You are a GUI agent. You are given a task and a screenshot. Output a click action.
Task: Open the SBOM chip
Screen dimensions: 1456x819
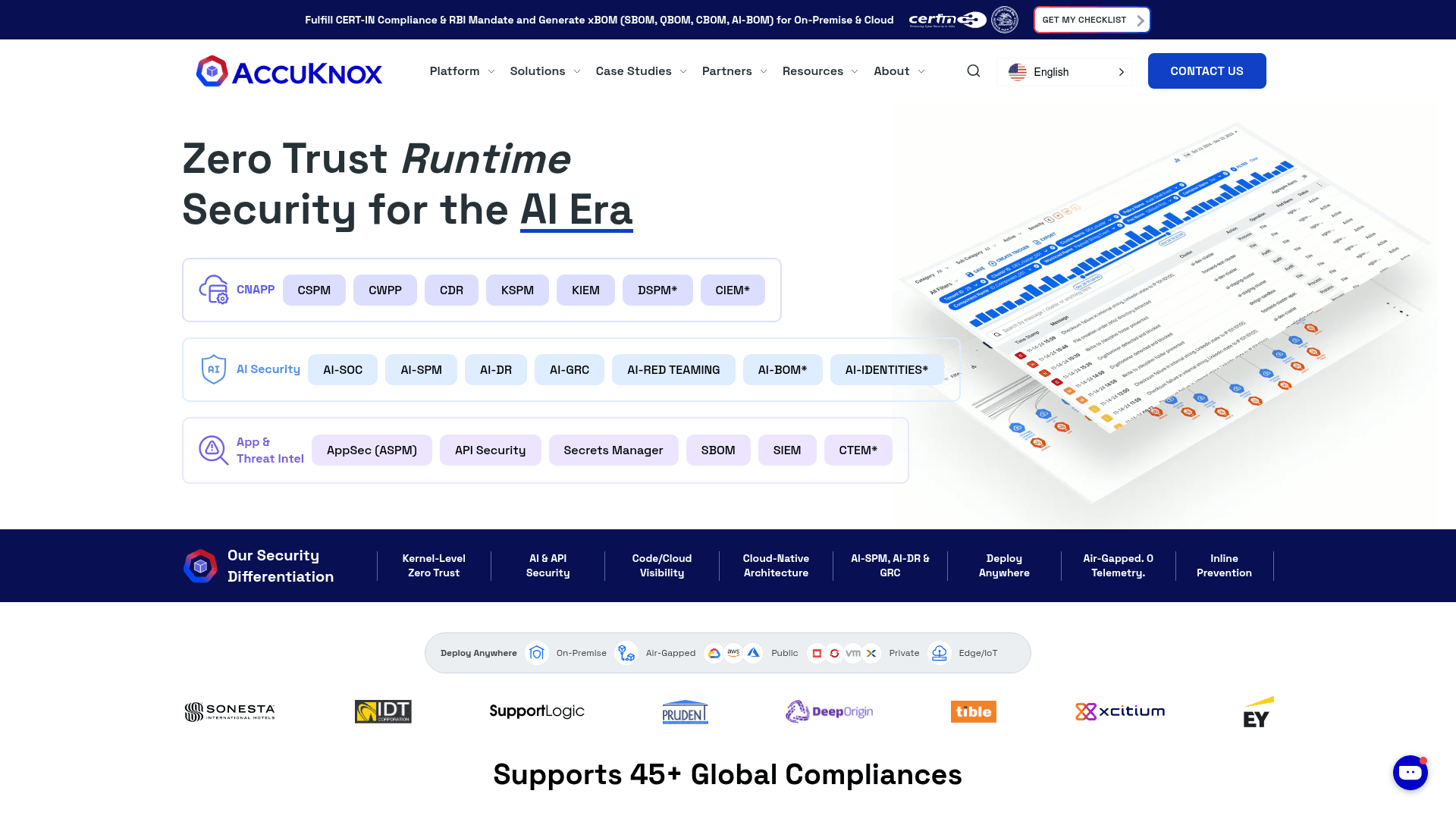click(718, 450)
